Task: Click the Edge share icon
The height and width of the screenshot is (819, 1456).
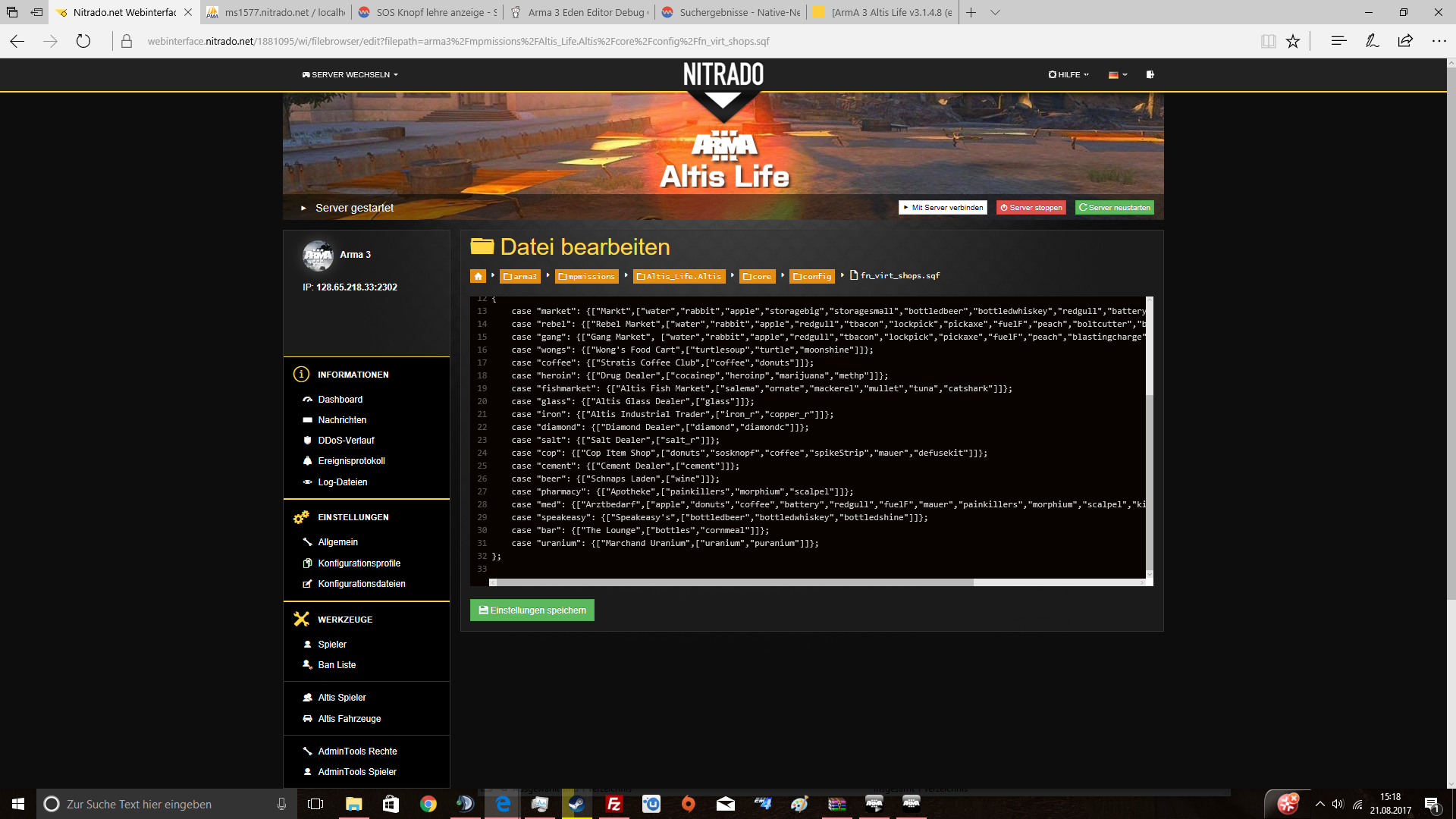Action: pos(1405,41)
